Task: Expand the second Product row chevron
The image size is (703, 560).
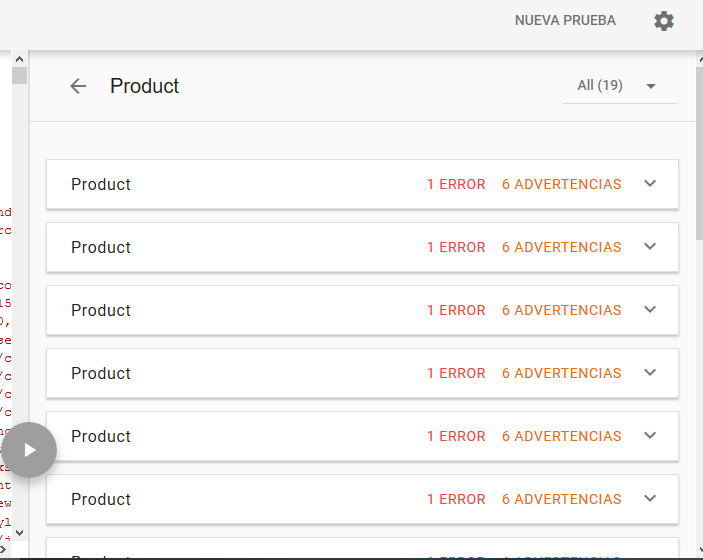Action: (x=650, y=247)
